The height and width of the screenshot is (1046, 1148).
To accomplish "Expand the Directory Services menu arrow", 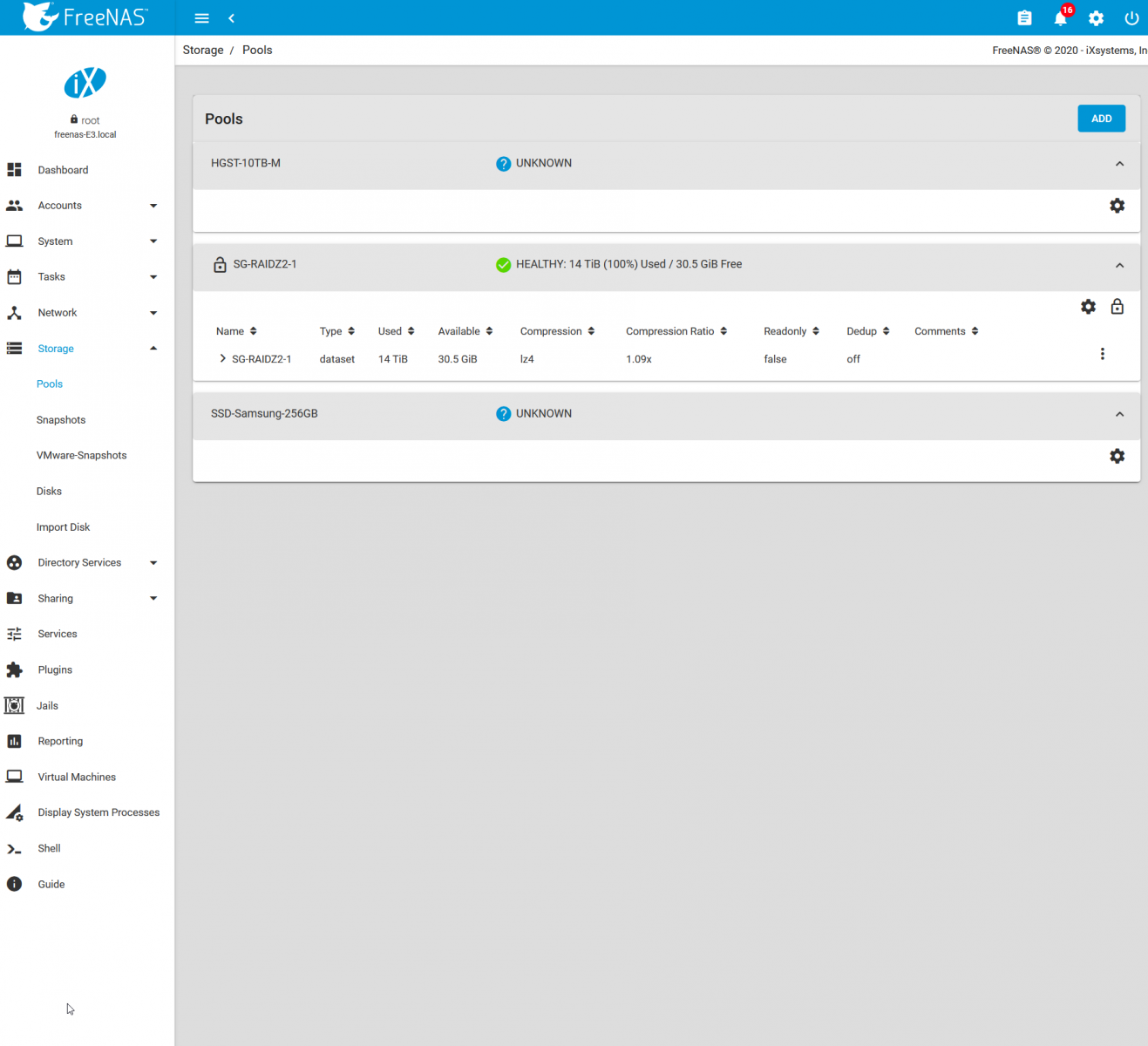I will pyautogui.click(x=153, y=563).
